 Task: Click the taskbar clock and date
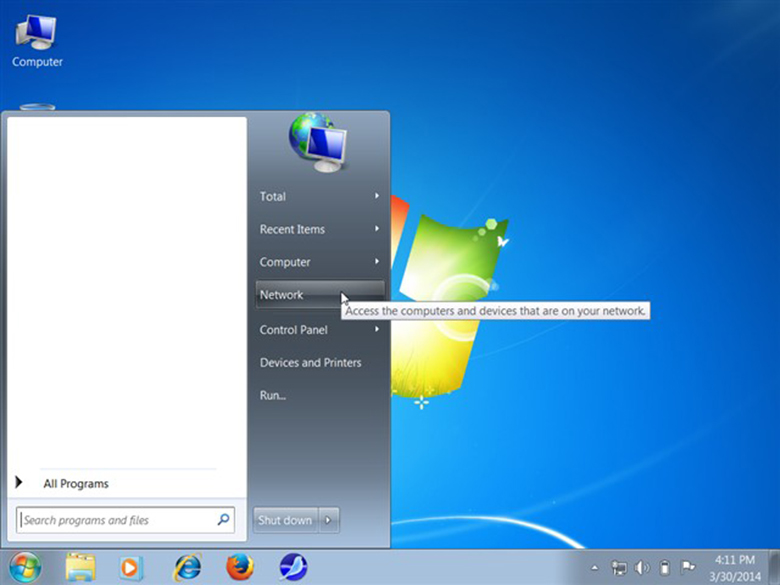[x=736, y=567]
